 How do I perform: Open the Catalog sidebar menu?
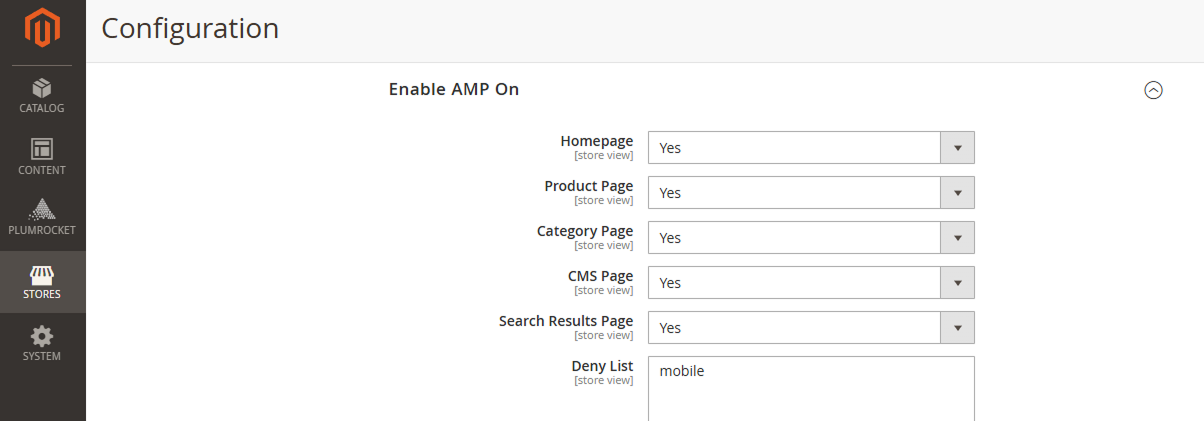[x=42, y=96]
